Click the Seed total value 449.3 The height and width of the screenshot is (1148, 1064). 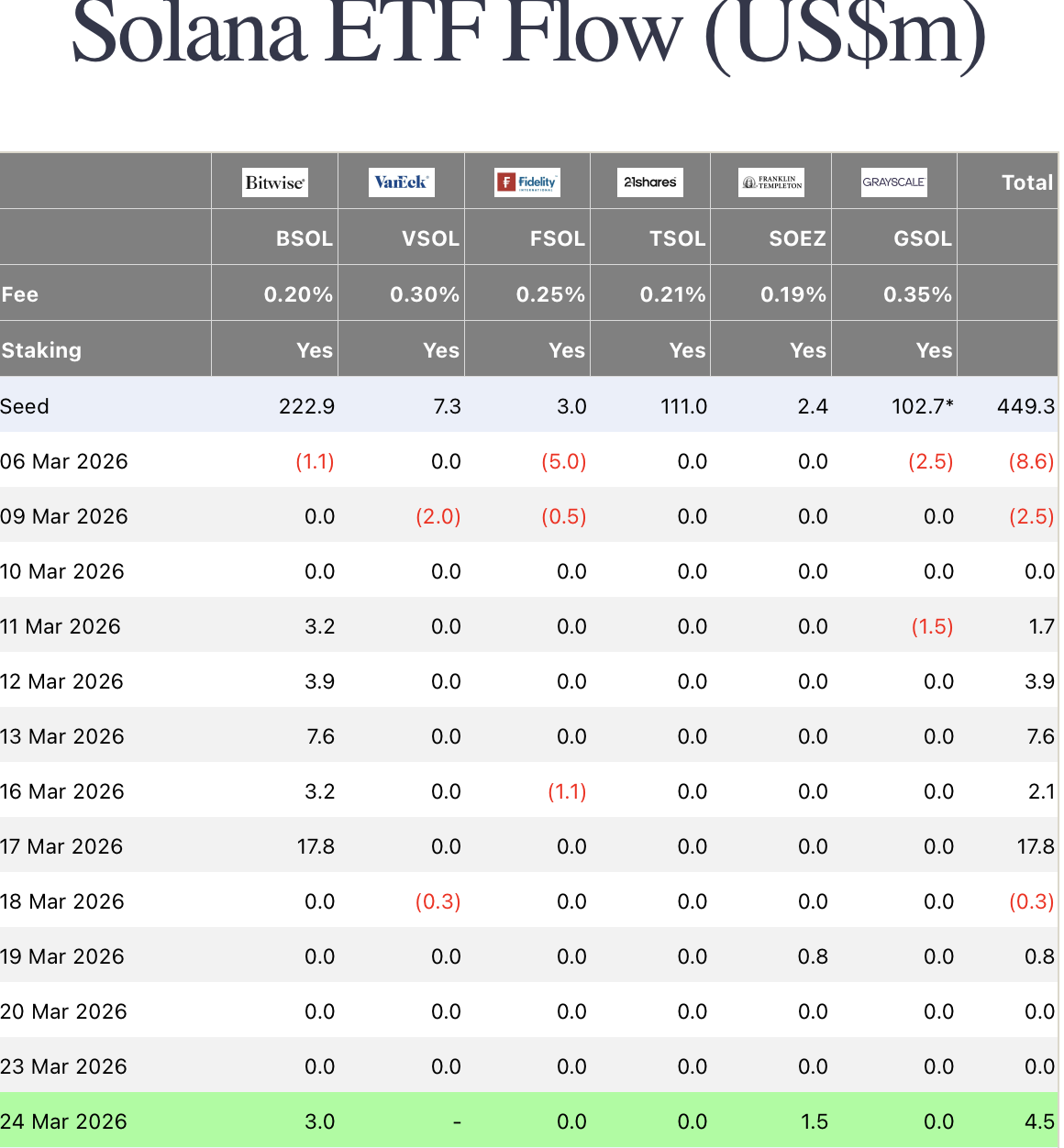pyautogui.click(x=1025, y=406)
